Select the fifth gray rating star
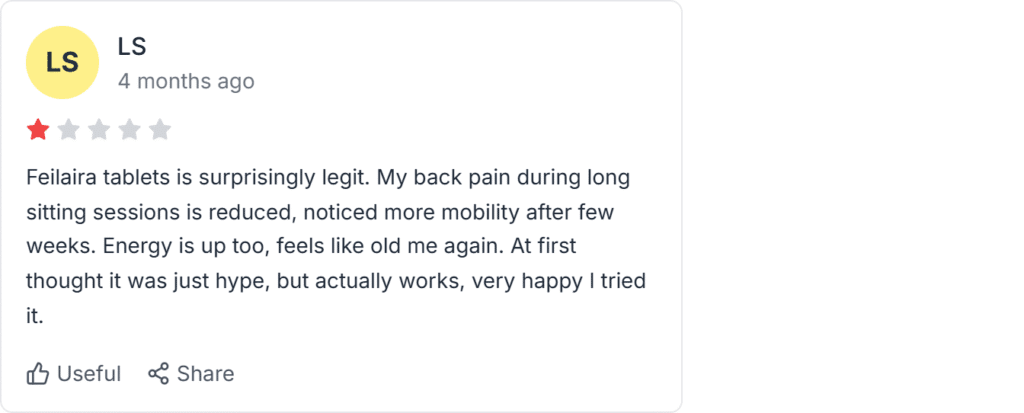Screen dimensions: 1024x413 pyautogui.click(x=159, y=130)
